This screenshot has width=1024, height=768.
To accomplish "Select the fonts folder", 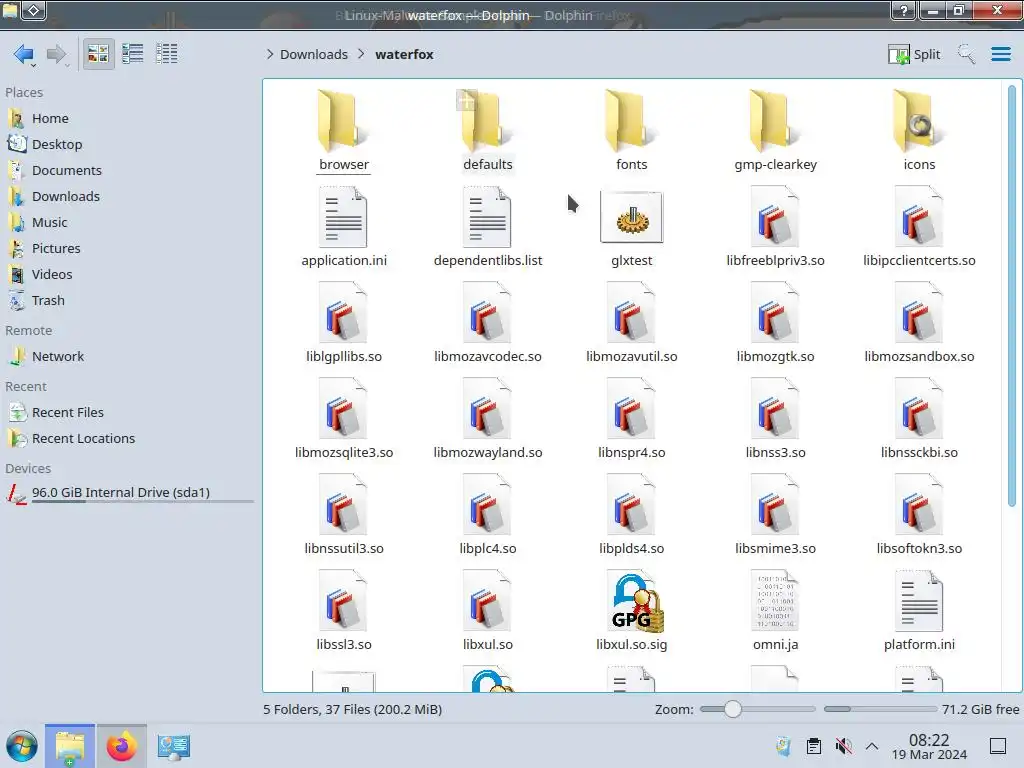I will pos(632,131).
